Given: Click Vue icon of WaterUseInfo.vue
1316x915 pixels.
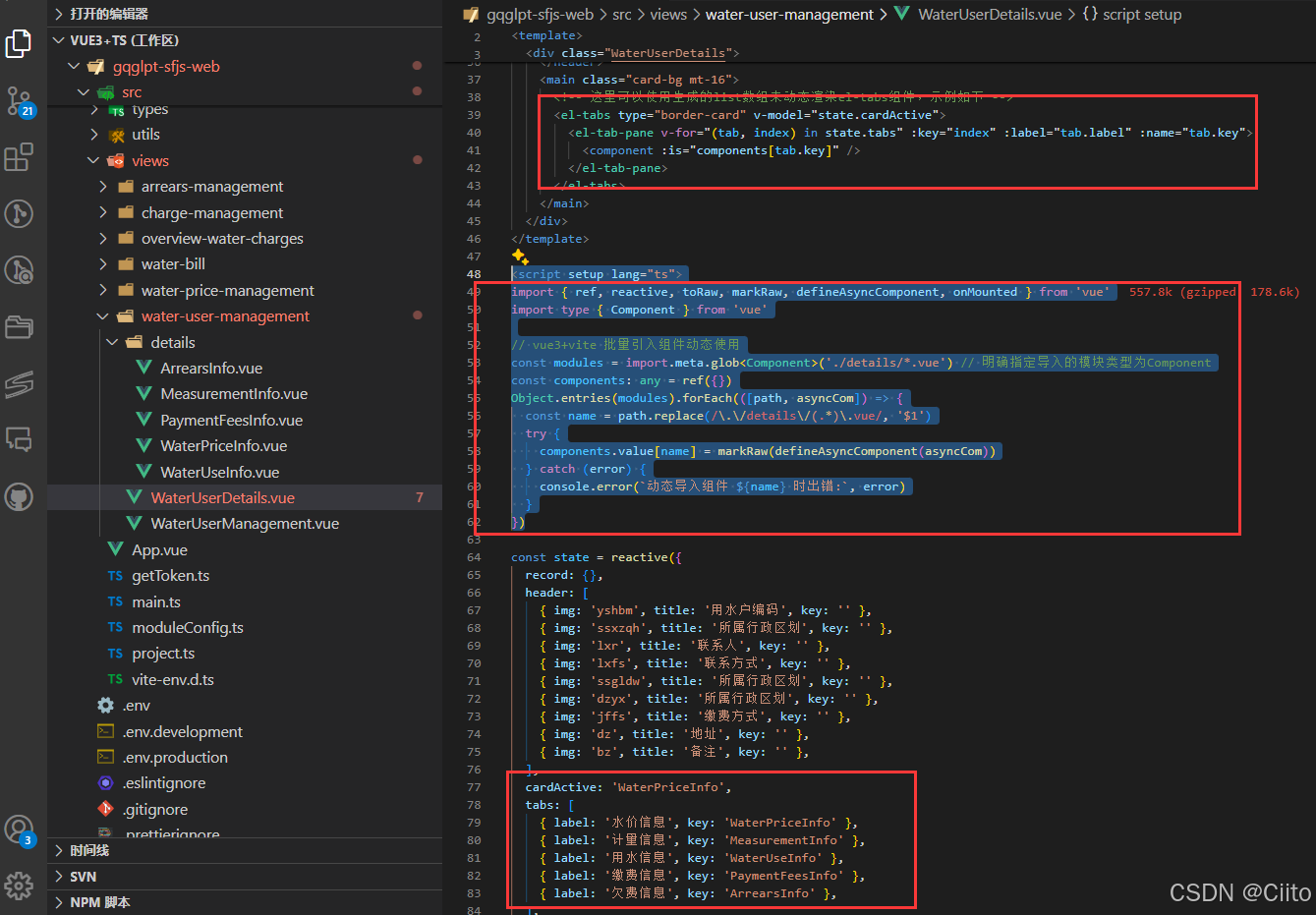Looking at the screenshot, I should 143,472.
